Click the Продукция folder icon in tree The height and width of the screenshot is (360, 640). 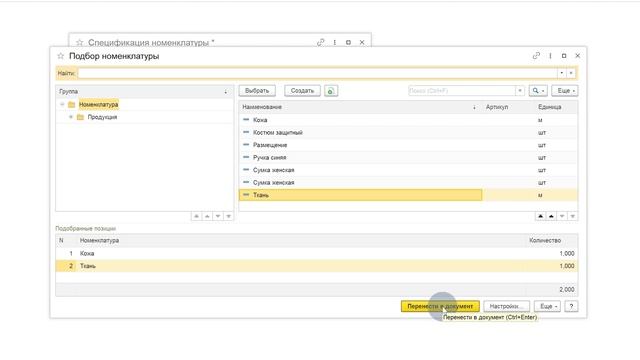tap(80, 117)
